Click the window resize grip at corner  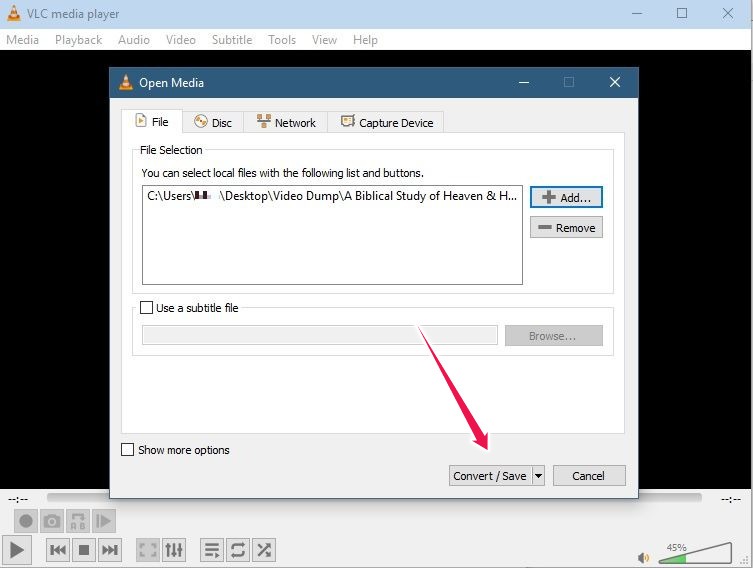(x=746, y=561)
